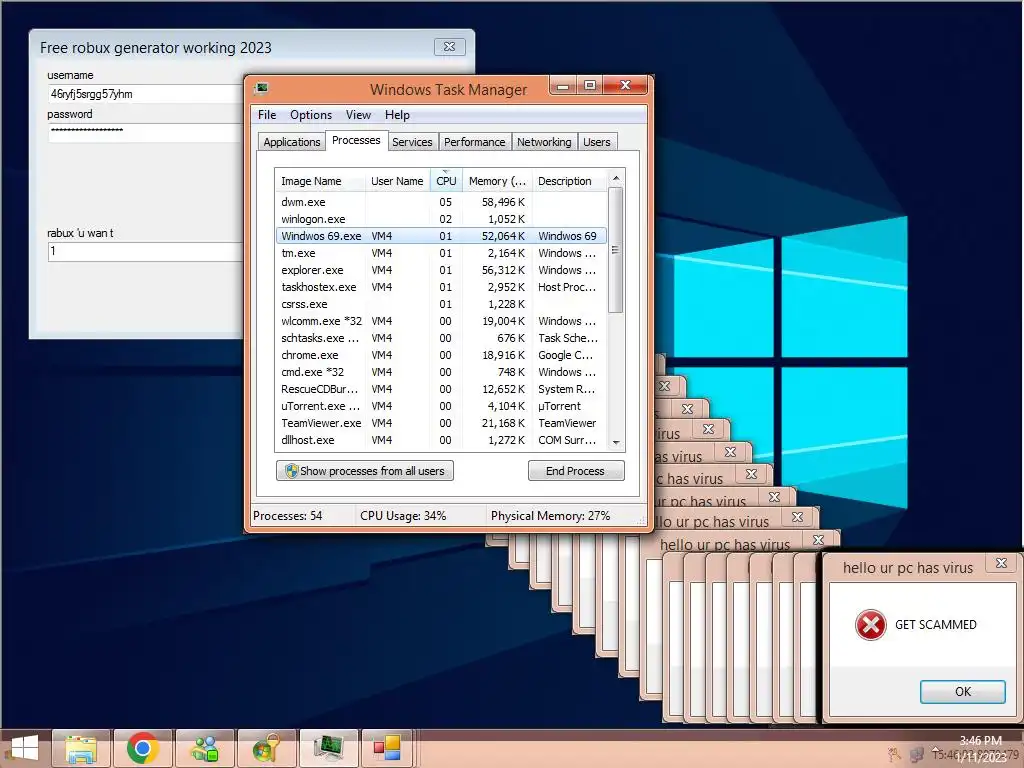Image resolution: width=1024 pixels, height=768 pixels.
Task: Open the colored squares taskbar icon
Action: [x=387, y=748]
